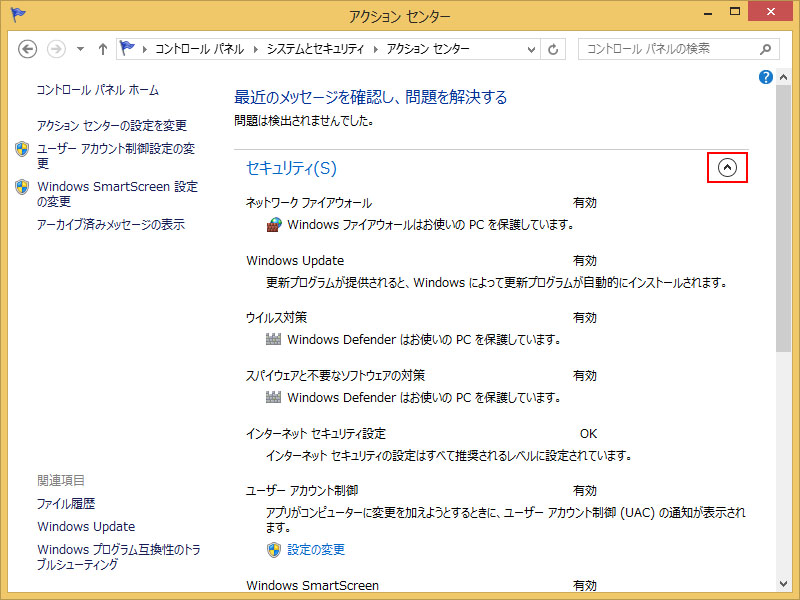Viewport: 800px width, 600px height.
Task: Open アーカイブ済みメッセージの表示 link
Action: point(111,224)
